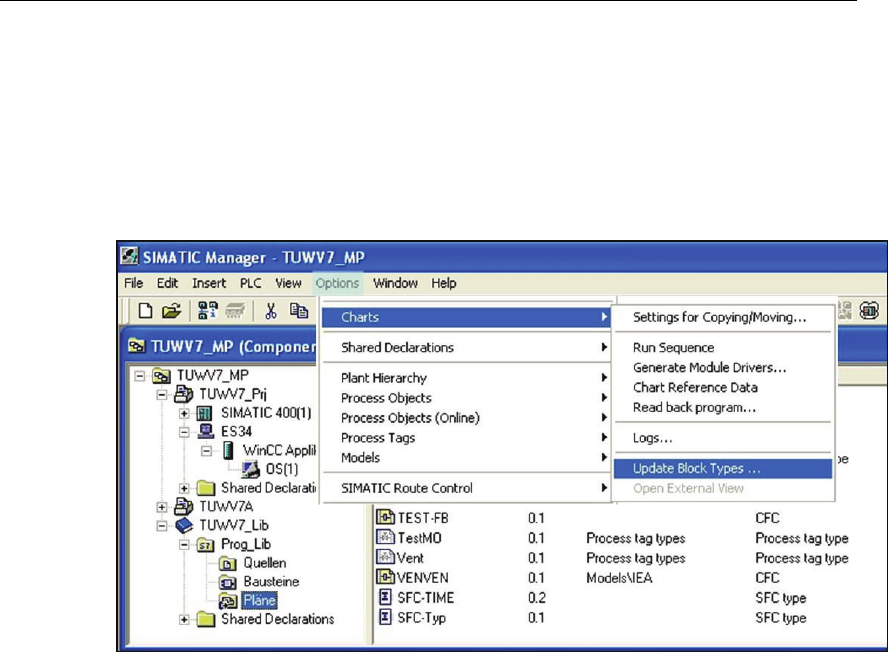Image resolution: width=888 pixels, height=652 pixels.
Task: Click the WinCC Application icon in tree
Action: (228, 450)
